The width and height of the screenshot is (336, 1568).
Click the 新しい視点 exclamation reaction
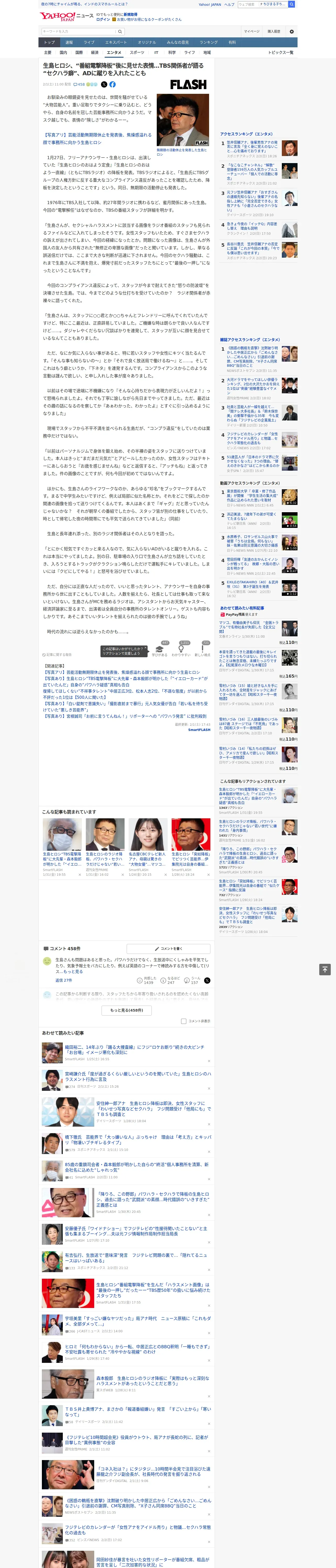click(203, 649)
